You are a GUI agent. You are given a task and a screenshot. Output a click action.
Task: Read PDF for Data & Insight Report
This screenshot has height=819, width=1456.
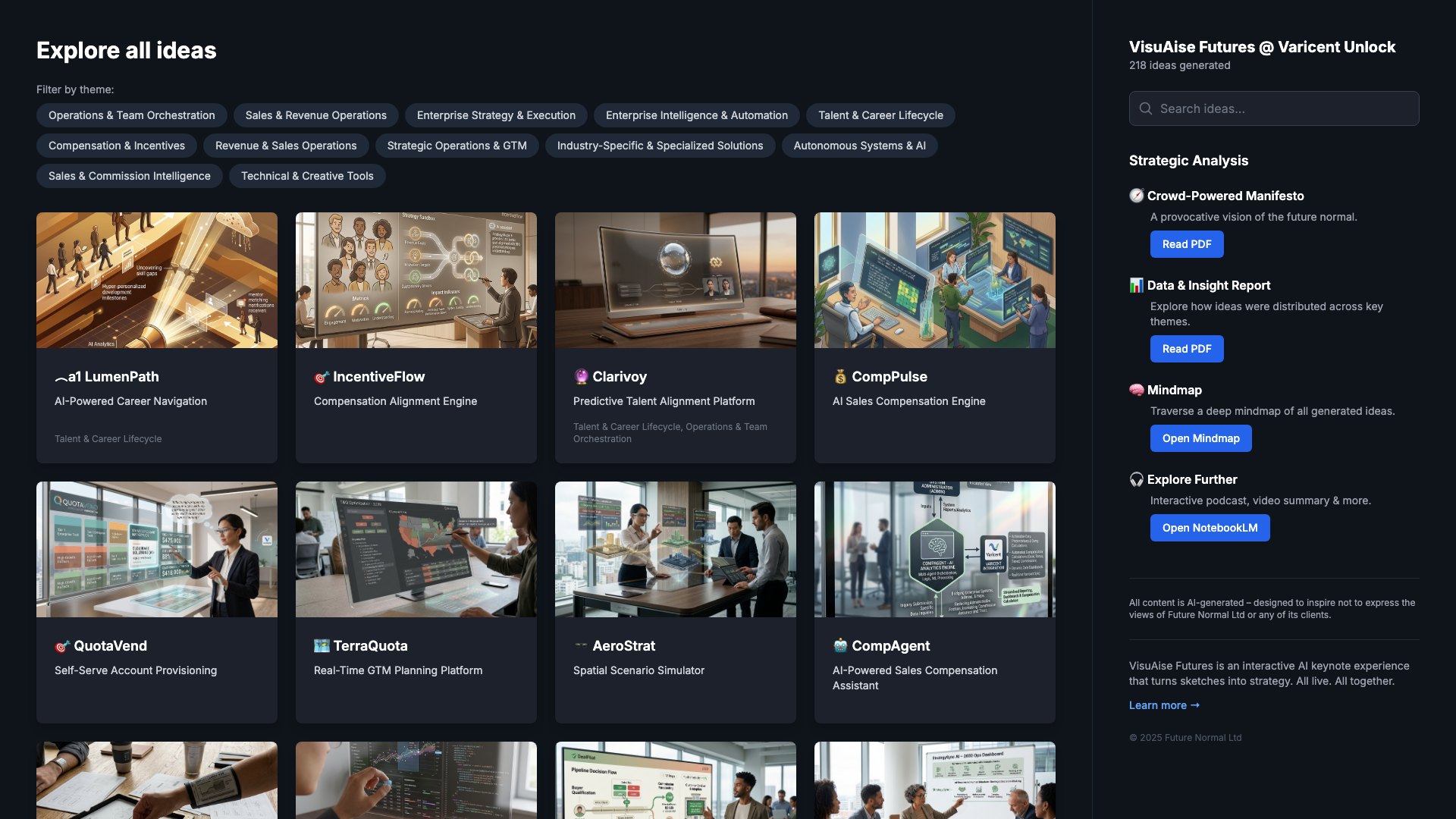[1187, 349]
